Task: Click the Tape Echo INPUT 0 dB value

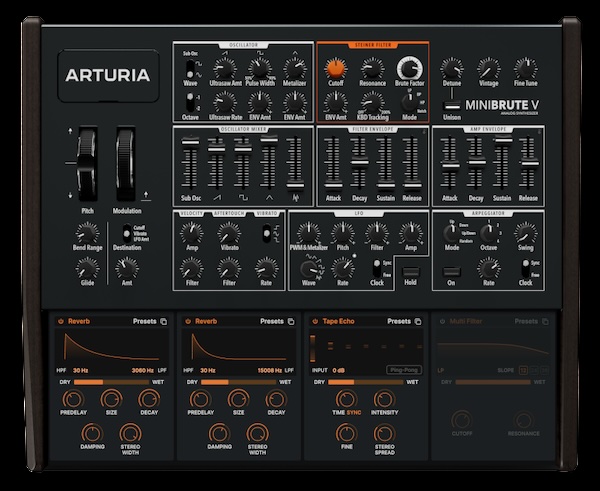Action: pyautogui.click(x=339, y=370)
